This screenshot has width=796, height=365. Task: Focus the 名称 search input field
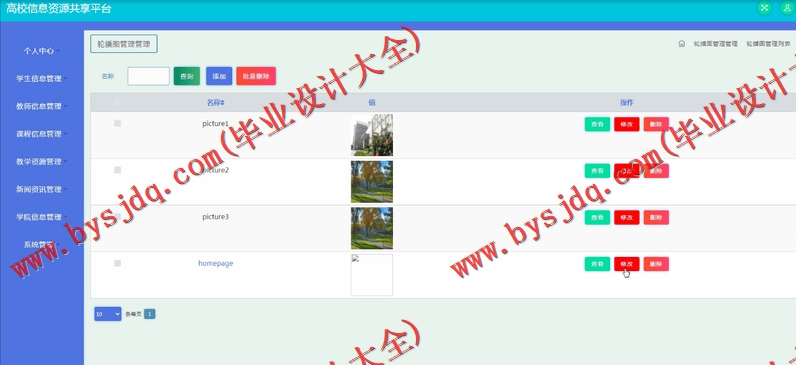(148, 76)
